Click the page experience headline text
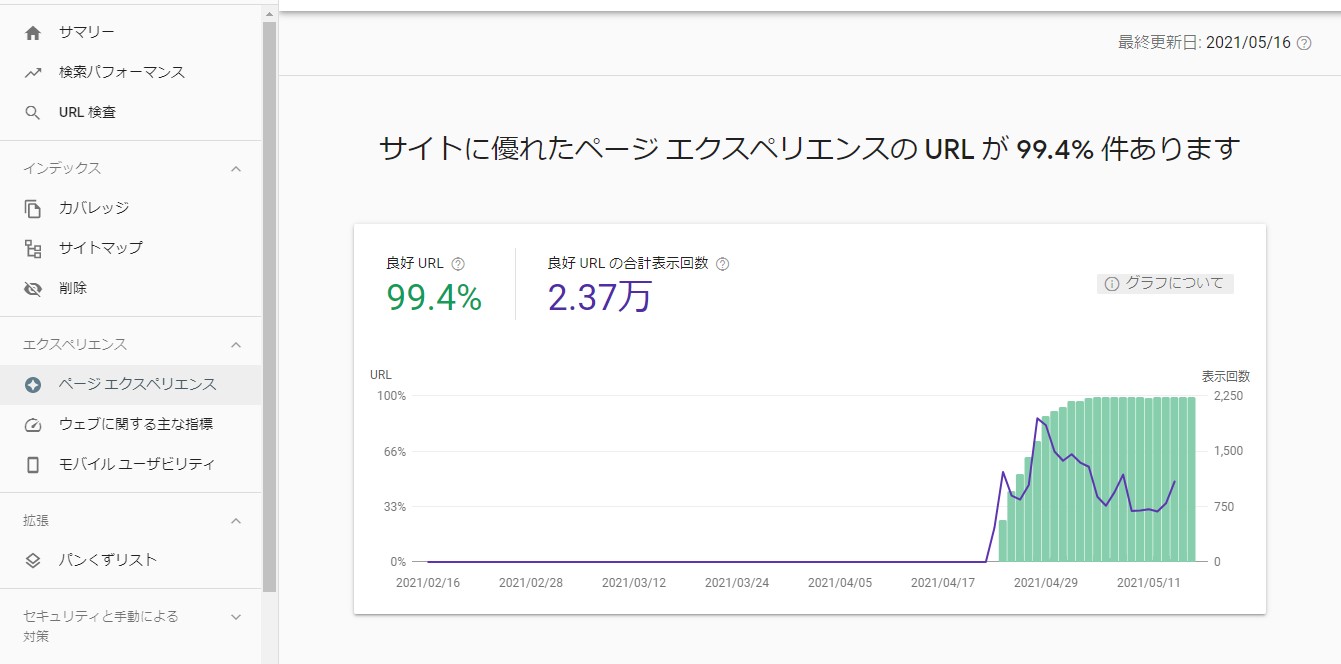 tap(810, 150)
